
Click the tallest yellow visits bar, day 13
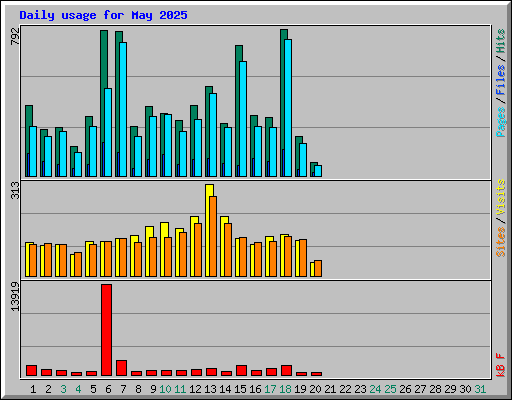point(208,230)
